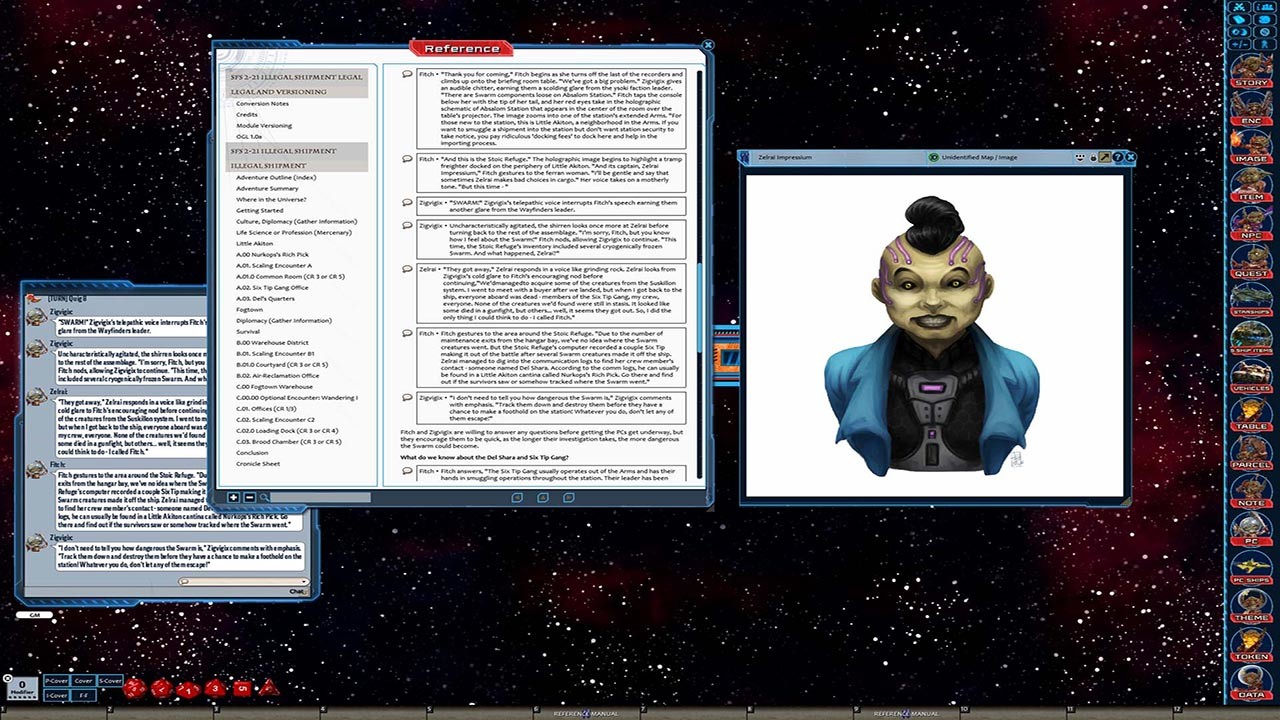The width and height of the screenshot is (1280, 720).
Task: Toggle the Unidentified Map / Image eye icon
Action: pyautogui.click(x=934, y=157)
